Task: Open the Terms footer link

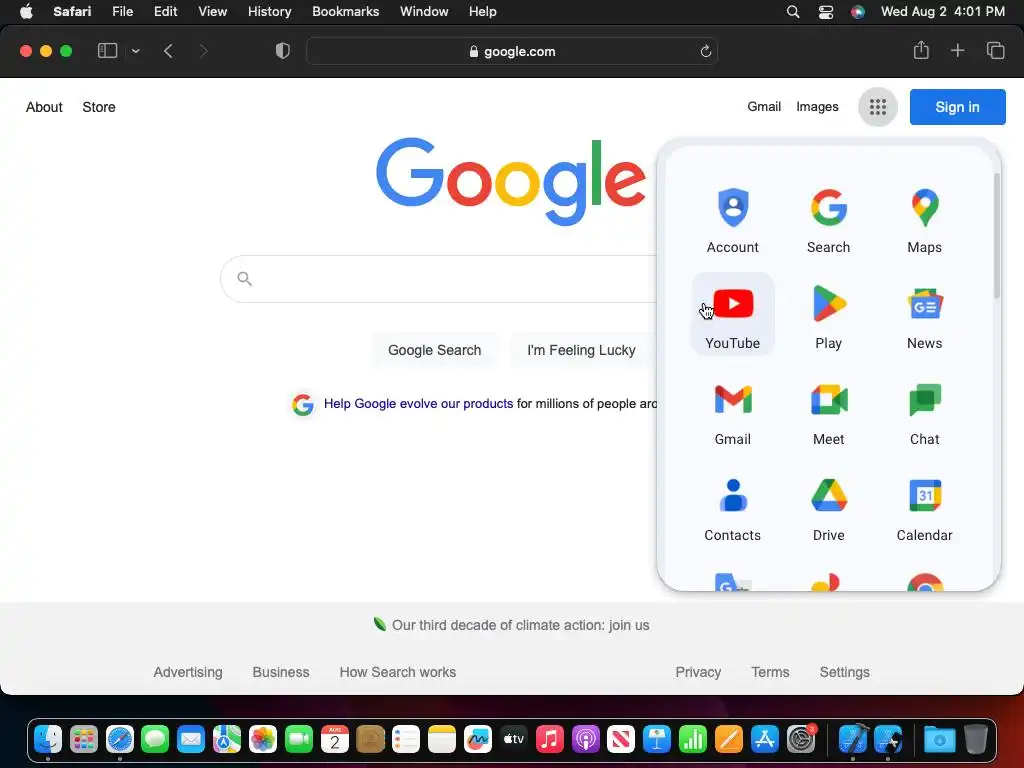Action: click(770, 672)
